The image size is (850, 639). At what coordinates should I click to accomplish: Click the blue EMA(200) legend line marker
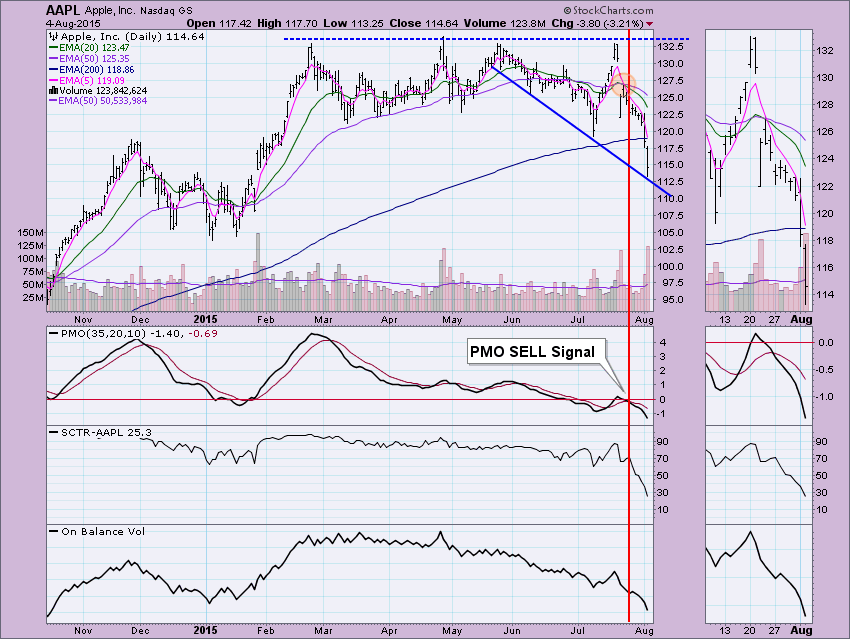click(53, 69)
